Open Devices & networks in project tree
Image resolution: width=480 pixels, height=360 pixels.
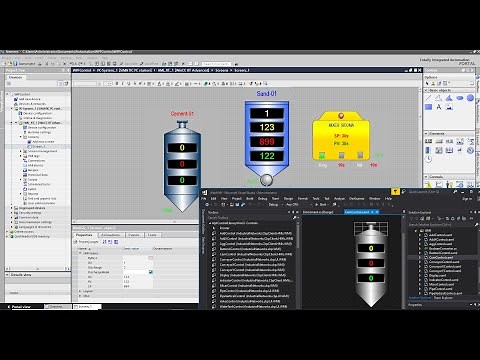(32, 104)
